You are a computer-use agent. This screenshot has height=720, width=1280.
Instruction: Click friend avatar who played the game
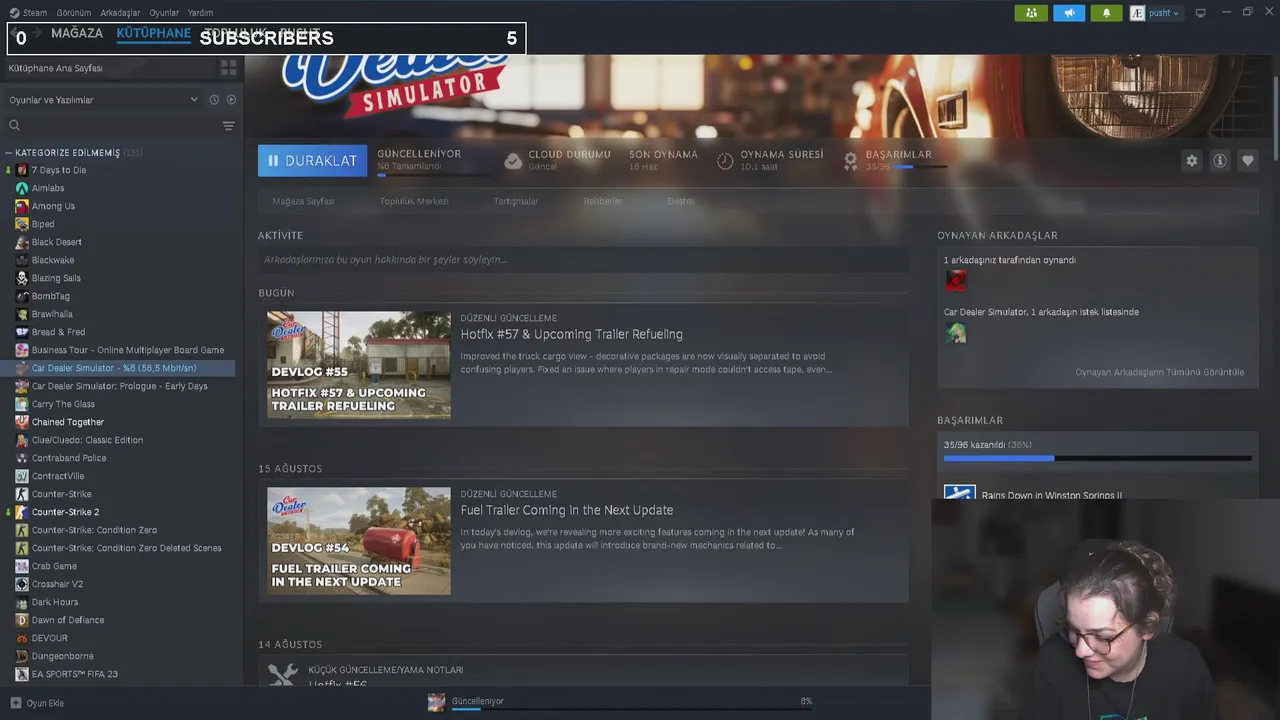pyautogui.click(x=956, y=281)
